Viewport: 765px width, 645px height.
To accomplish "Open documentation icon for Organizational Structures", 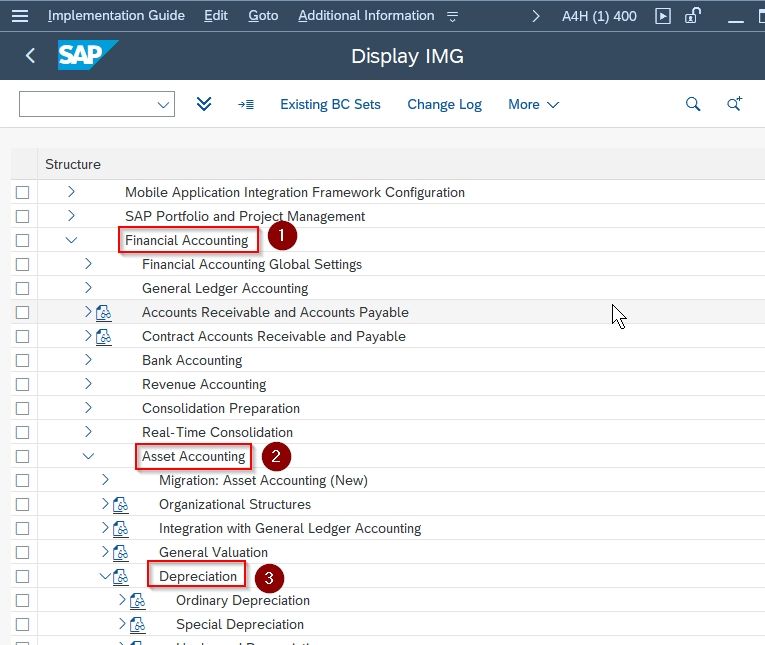I will tap(121, 504).
